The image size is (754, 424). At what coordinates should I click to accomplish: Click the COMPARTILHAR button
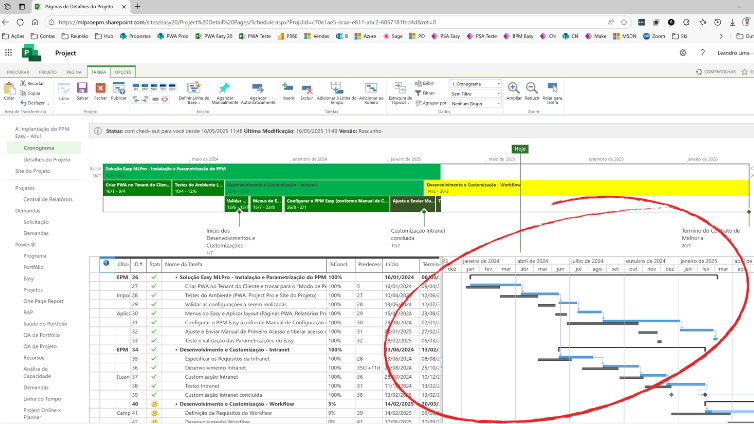coord(716,72)
